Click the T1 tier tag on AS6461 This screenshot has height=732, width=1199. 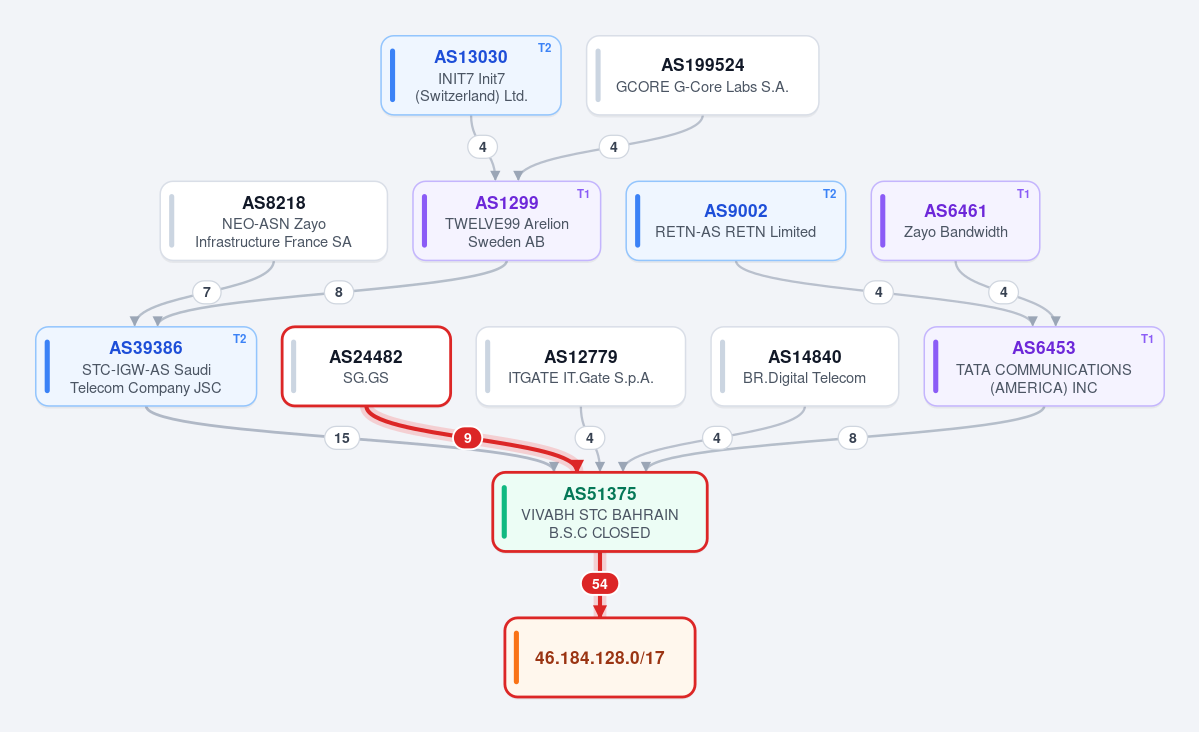(1023, 194)
